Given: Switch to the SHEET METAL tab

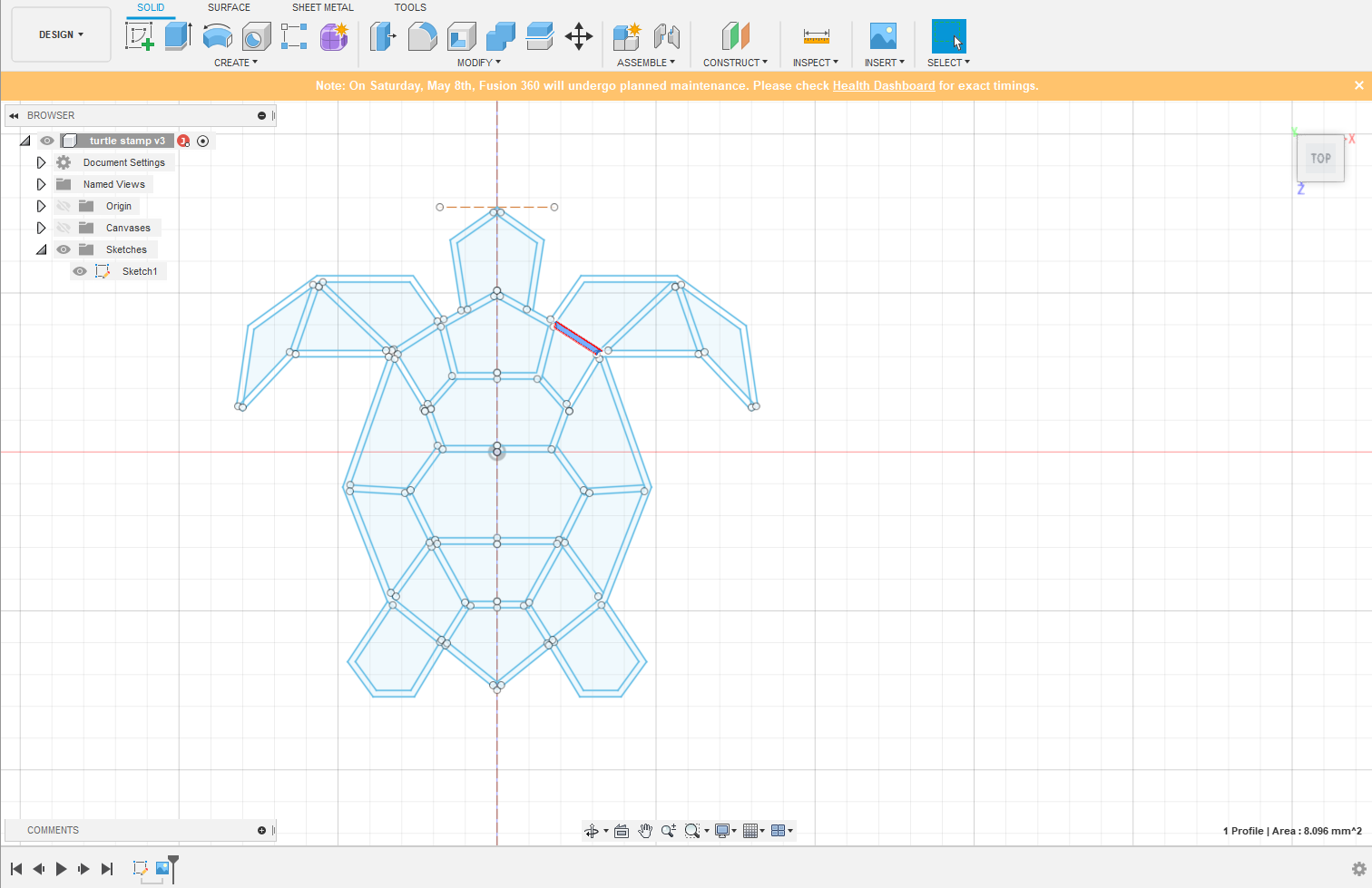Looking at the screenshot, I should point(323,7).
